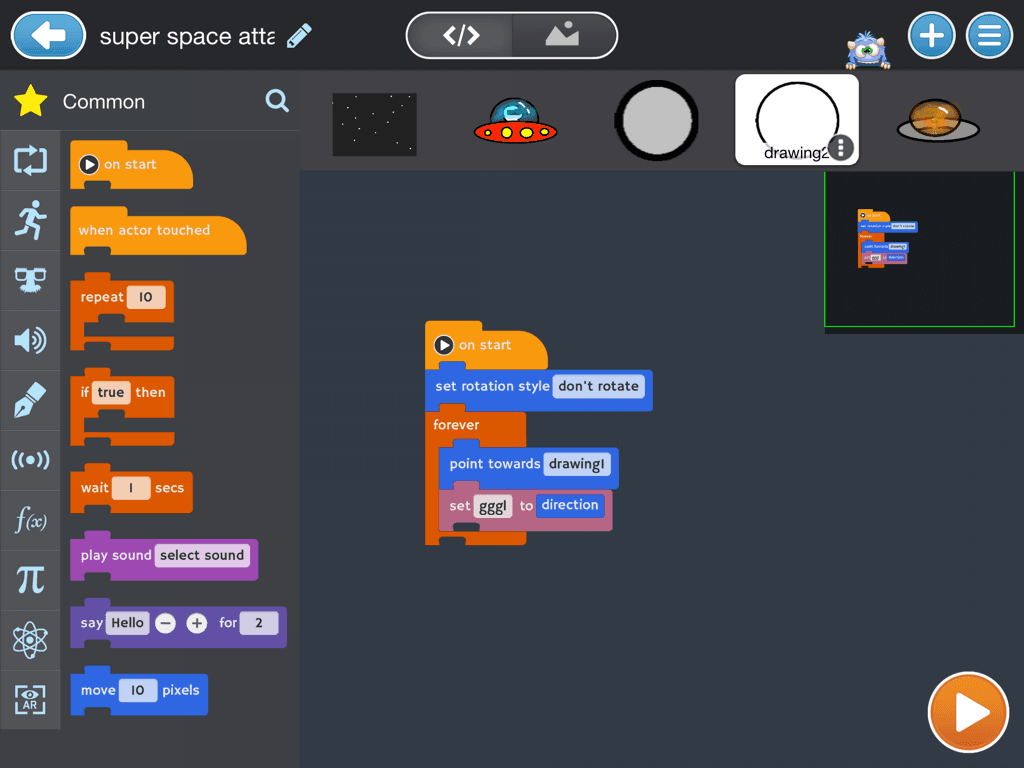
Task: Select the Pen drawing blocks category
Action: point(31,401)
